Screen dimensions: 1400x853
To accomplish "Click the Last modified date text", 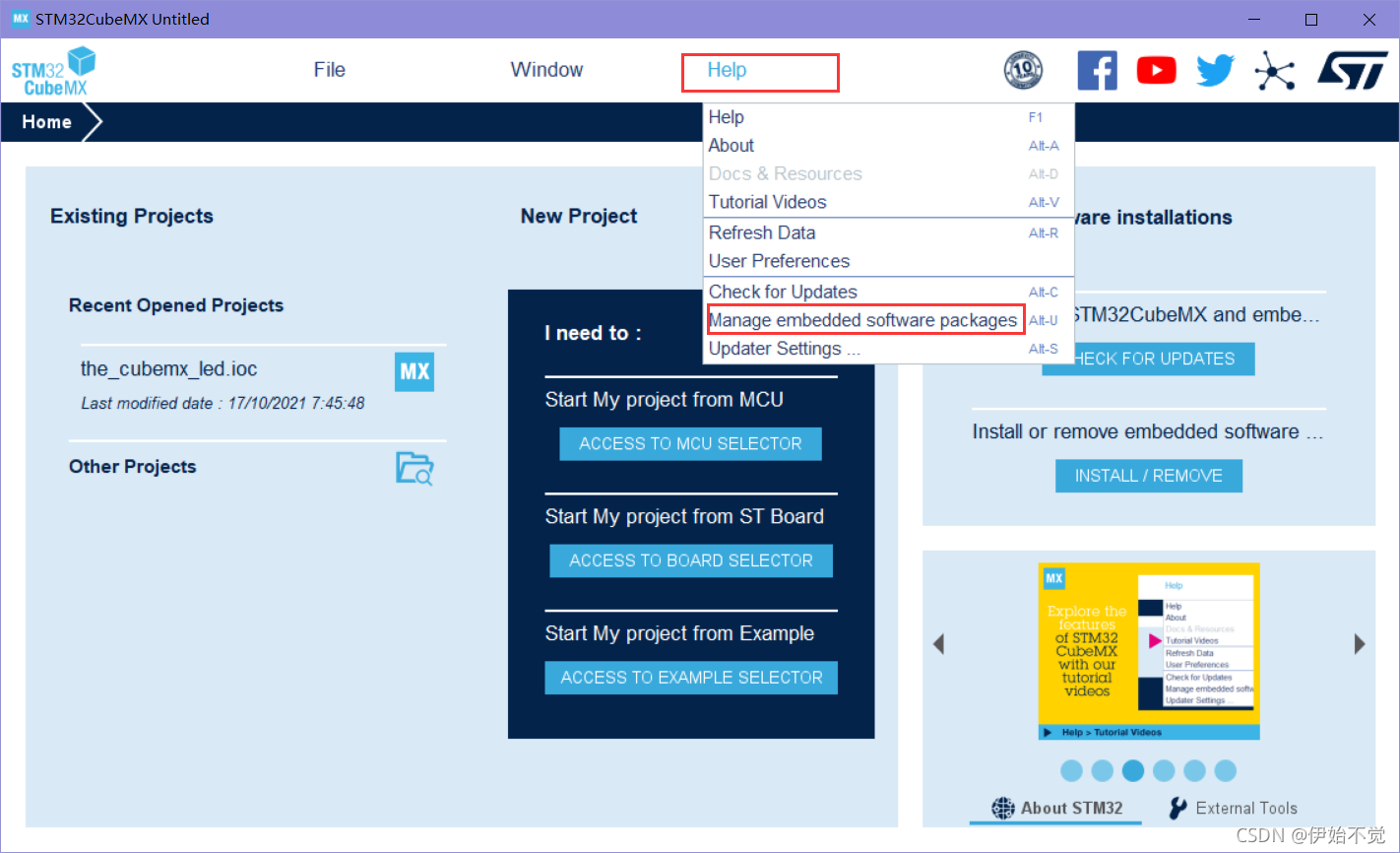I will coord(223,403).
